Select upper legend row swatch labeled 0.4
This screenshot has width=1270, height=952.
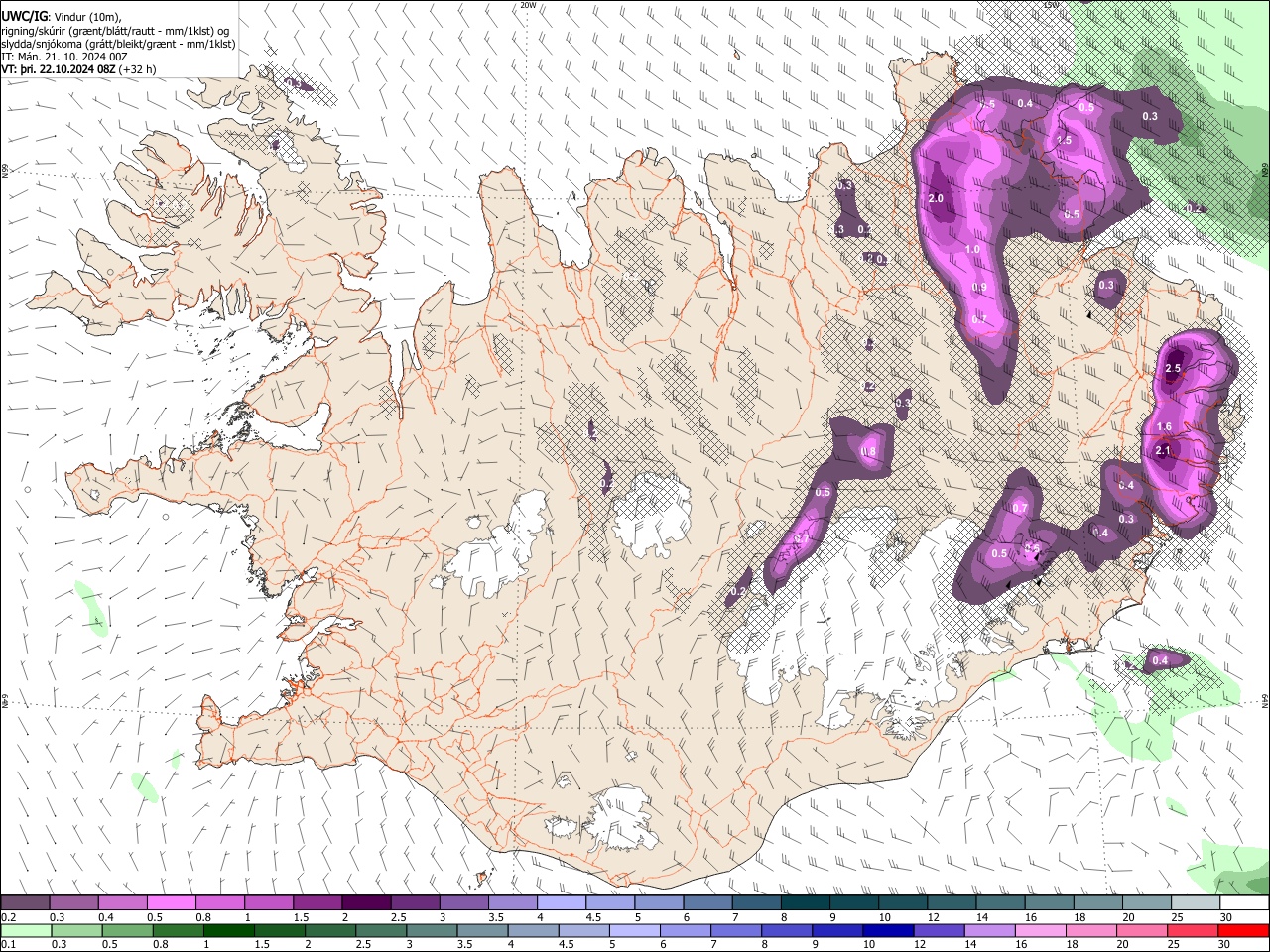[122, 902]
